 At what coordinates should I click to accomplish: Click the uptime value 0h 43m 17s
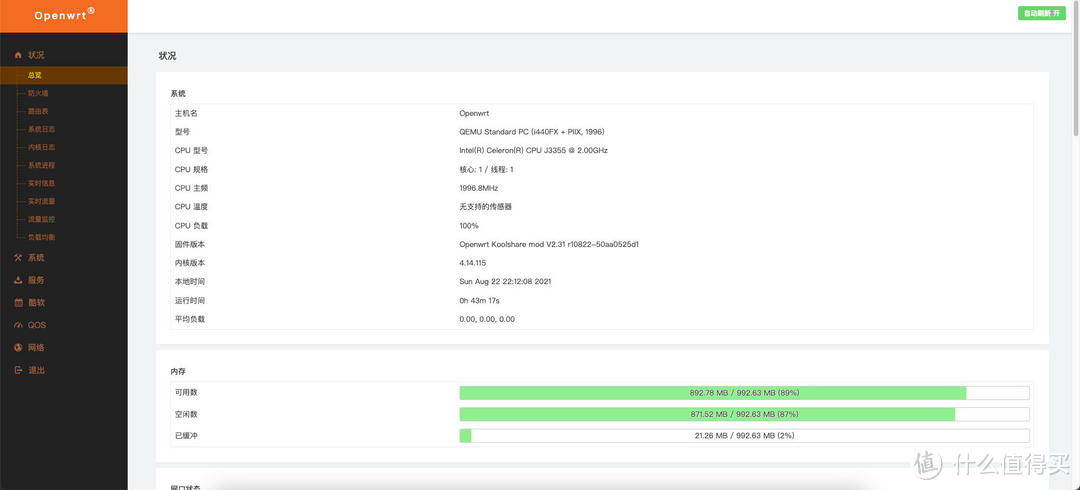pos(479,300)
